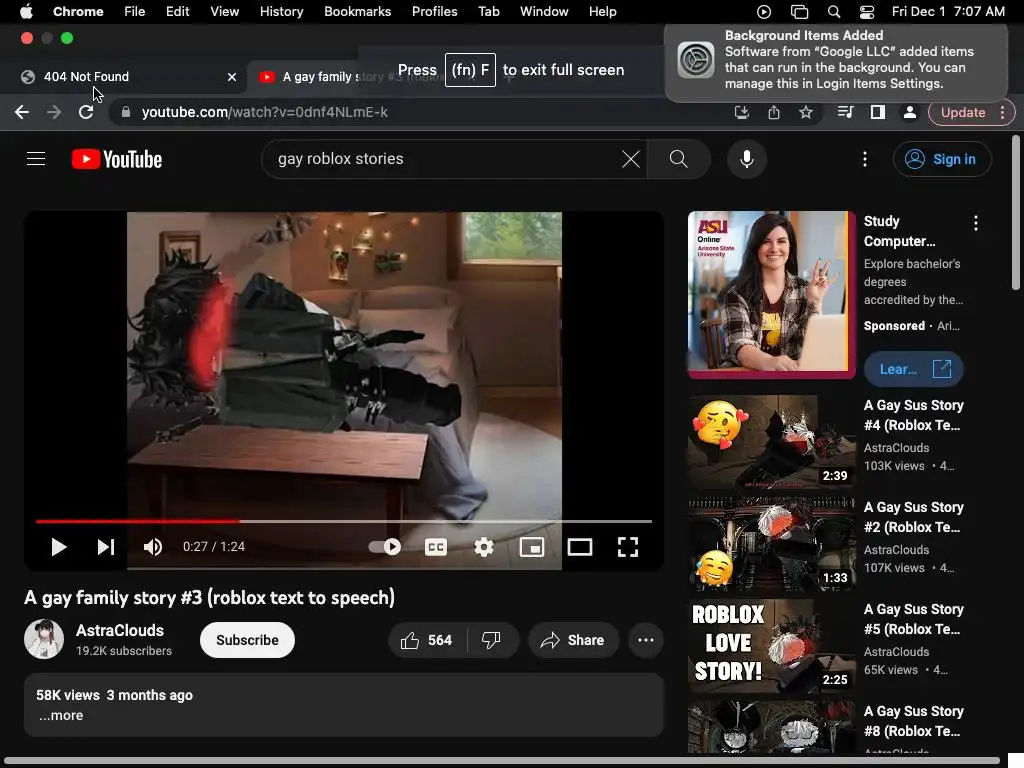The width and height of the screenshot is (1024, 768).
Task: Open more actions ellipsis under the video
Action: [x=645, y=640]
